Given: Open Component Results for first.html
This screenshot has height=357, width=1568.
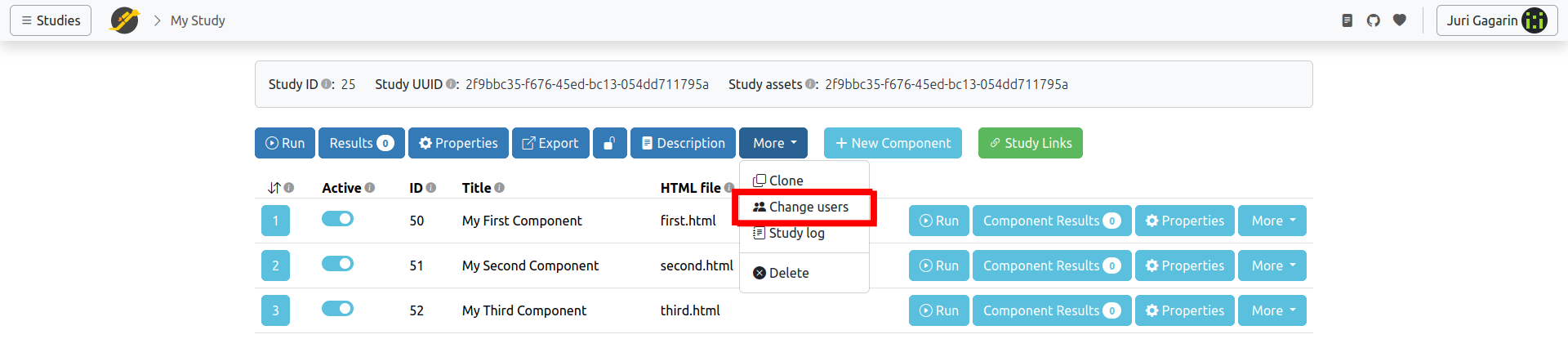Looking at the screenshot, I should (1052, 221).
